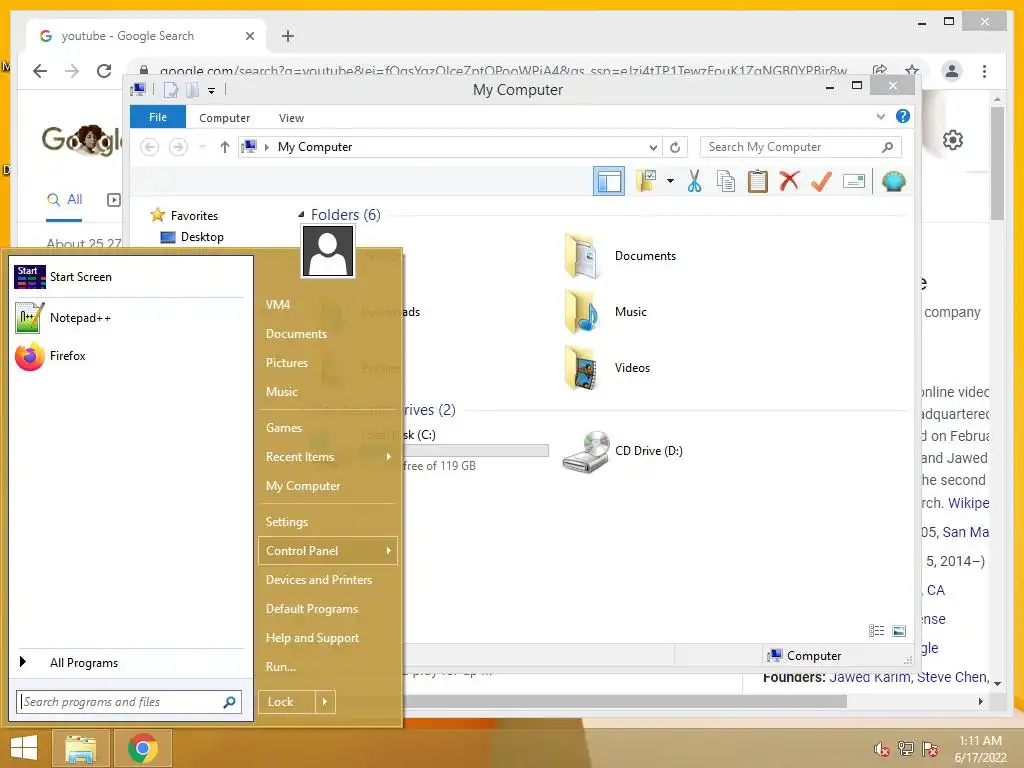Click the blue Help question mark icon
The image size is (1024, 768).
(903, 116)
